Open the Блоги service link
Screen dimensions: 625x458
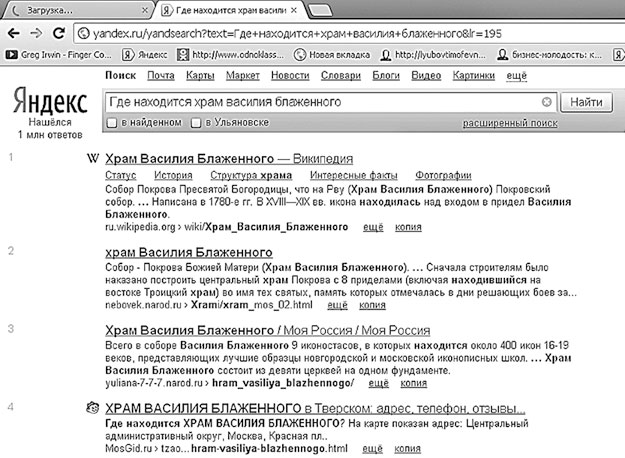point(386,76)
